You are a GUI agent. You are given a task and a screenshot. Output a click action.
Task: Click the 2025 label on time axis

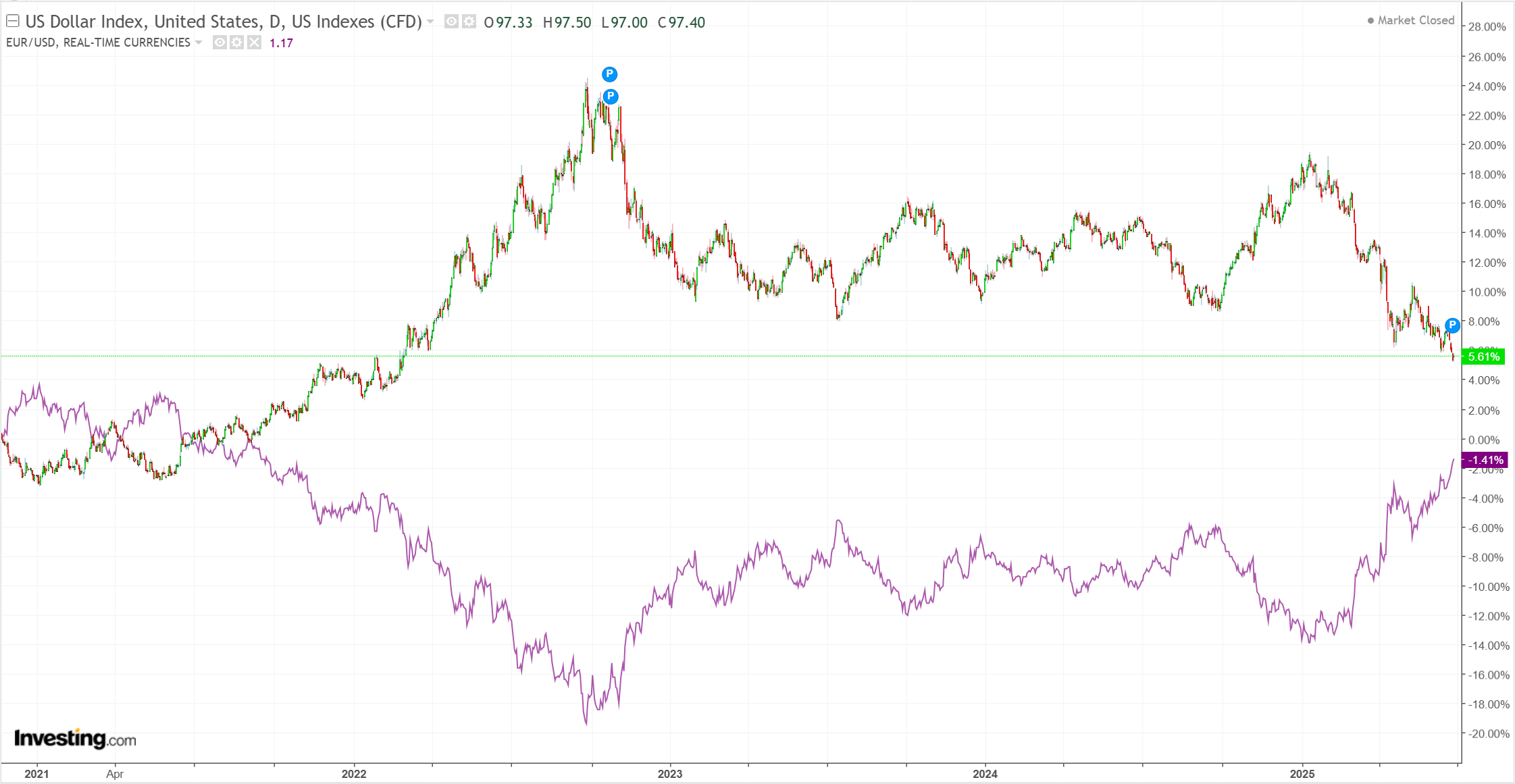pos(1302,774)
